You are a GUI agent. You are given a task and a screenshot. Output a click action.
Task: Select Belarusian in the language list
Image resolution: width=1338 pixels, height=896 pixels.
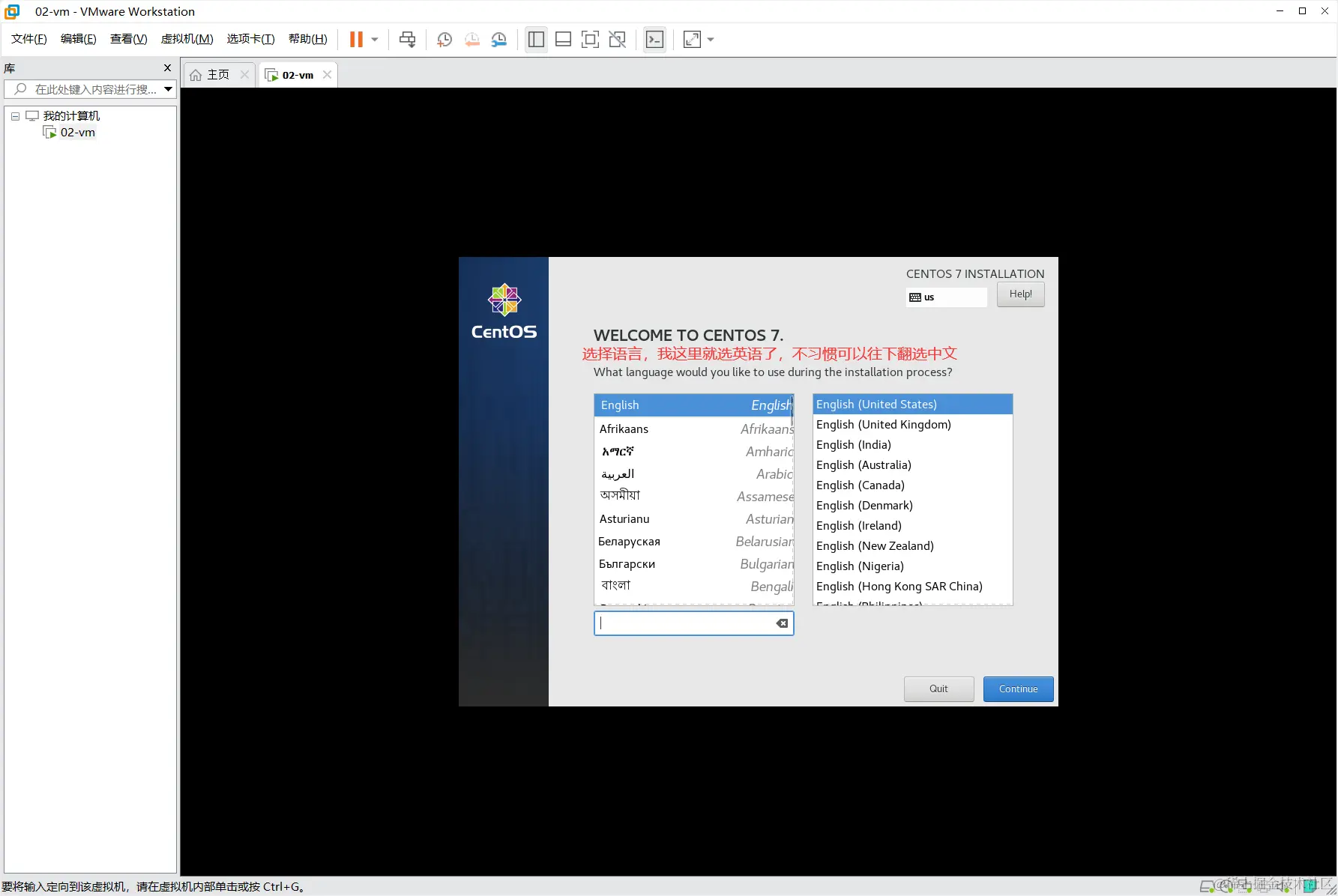[x=693, y=542]
